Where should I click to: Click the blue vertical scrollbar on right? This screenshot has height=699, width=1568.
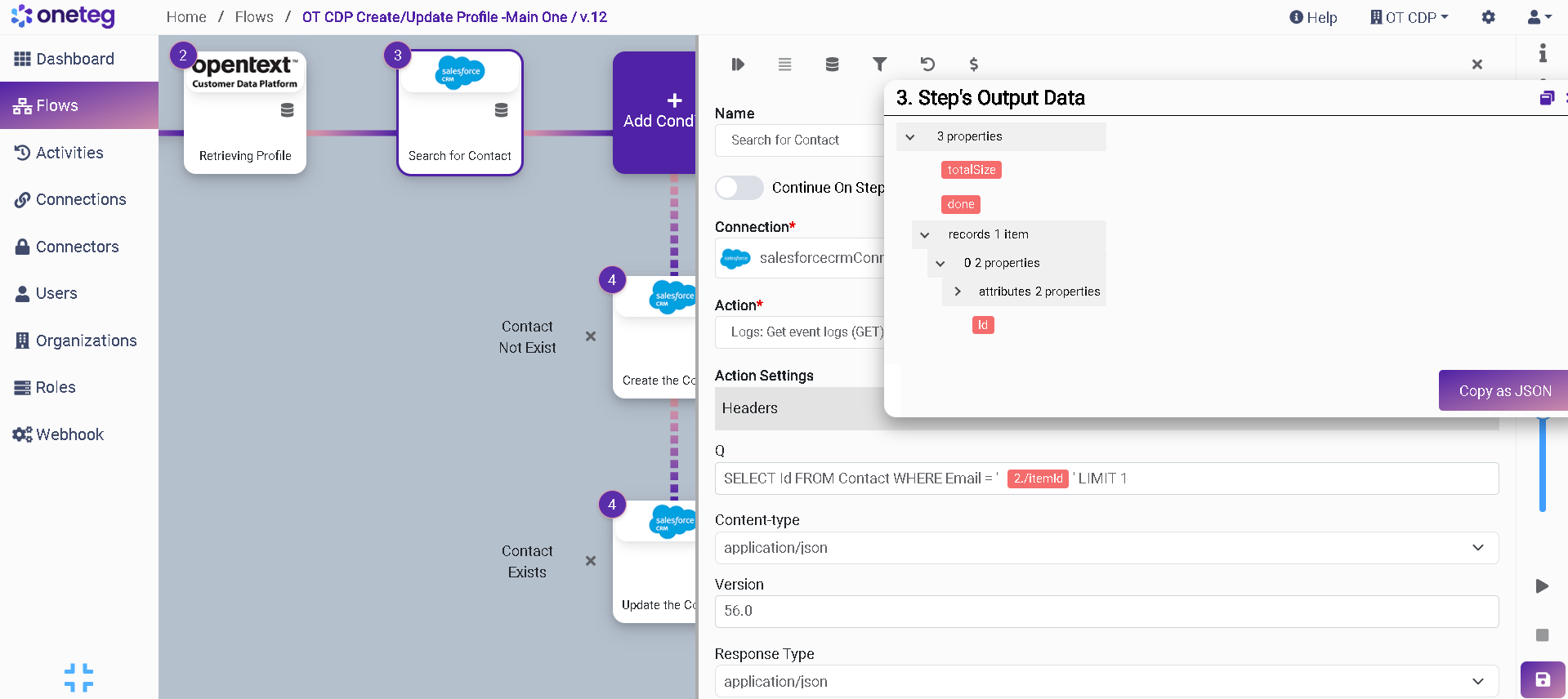(x=1542, y=465)
